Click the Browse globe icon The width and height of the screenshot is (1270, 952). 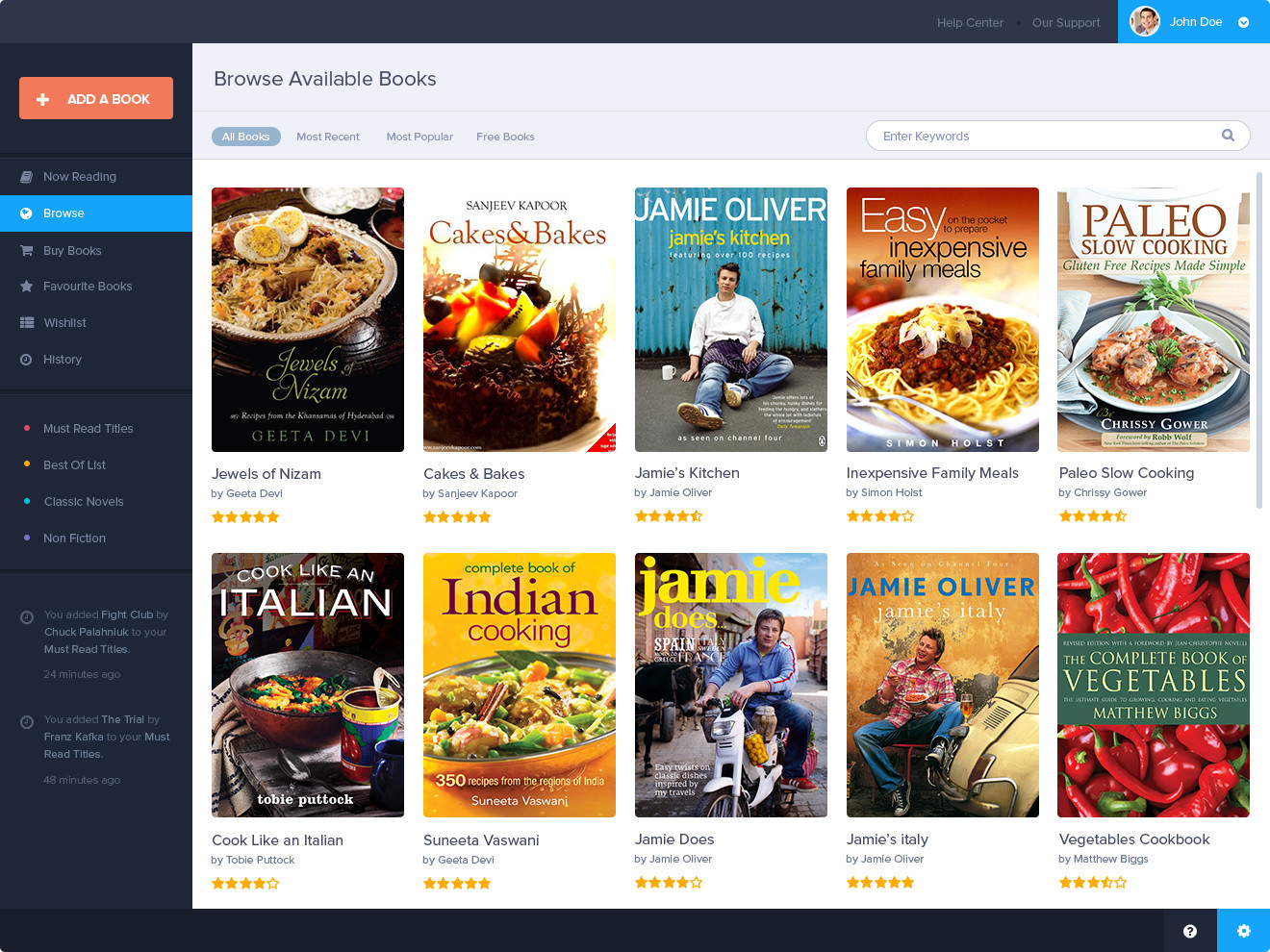point(26,213)
